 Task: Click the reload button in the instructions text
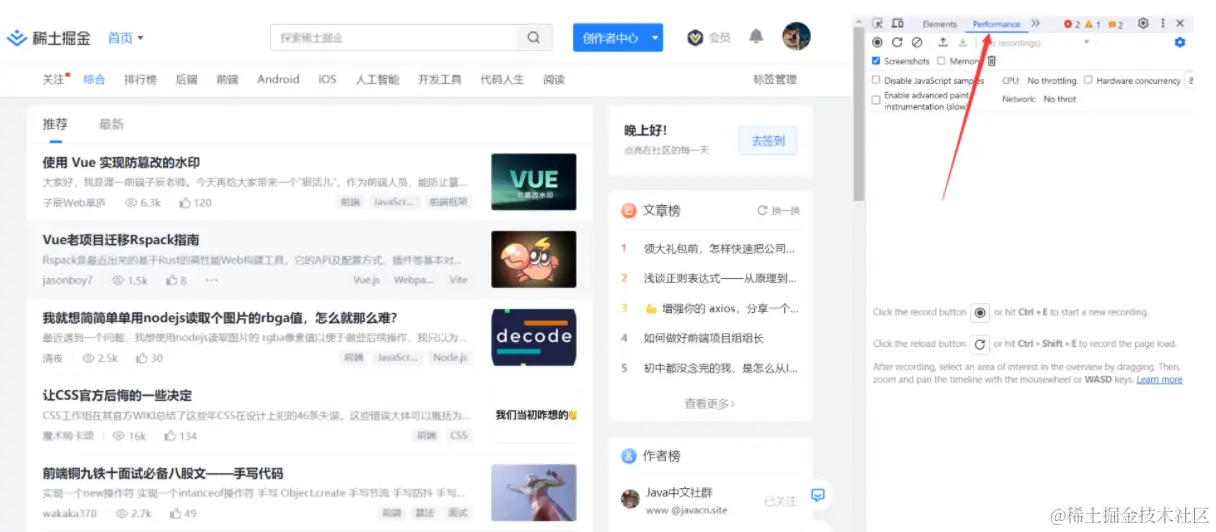tap(981, 344)
